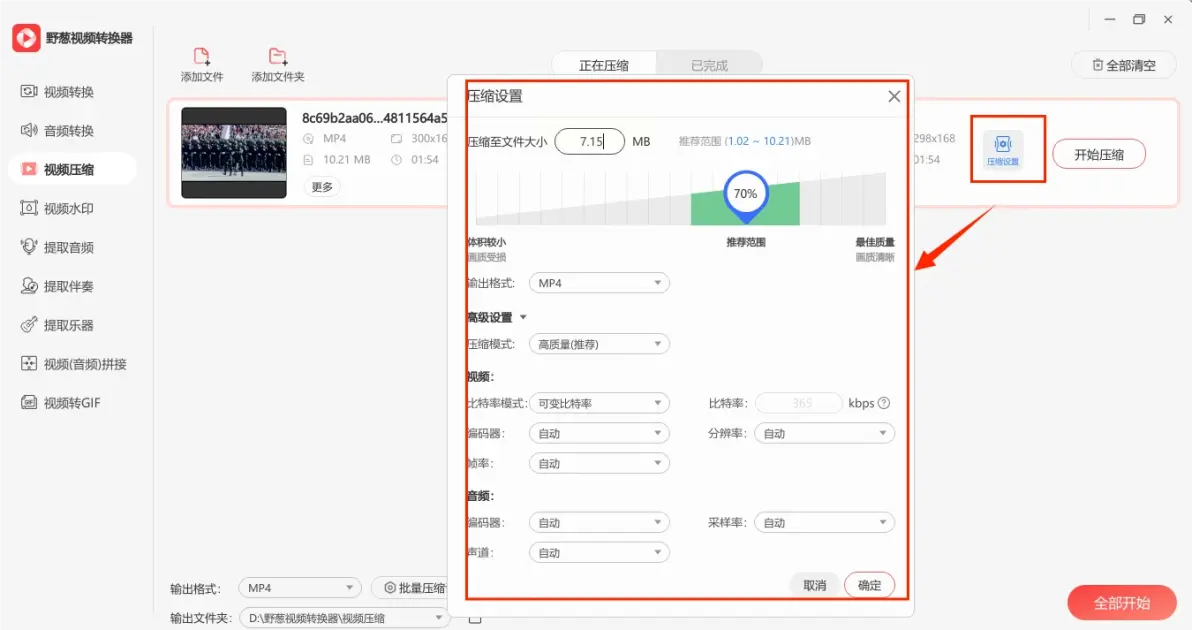Open the 提取音频 tool

pyautogui.click(x=58, y=247)
